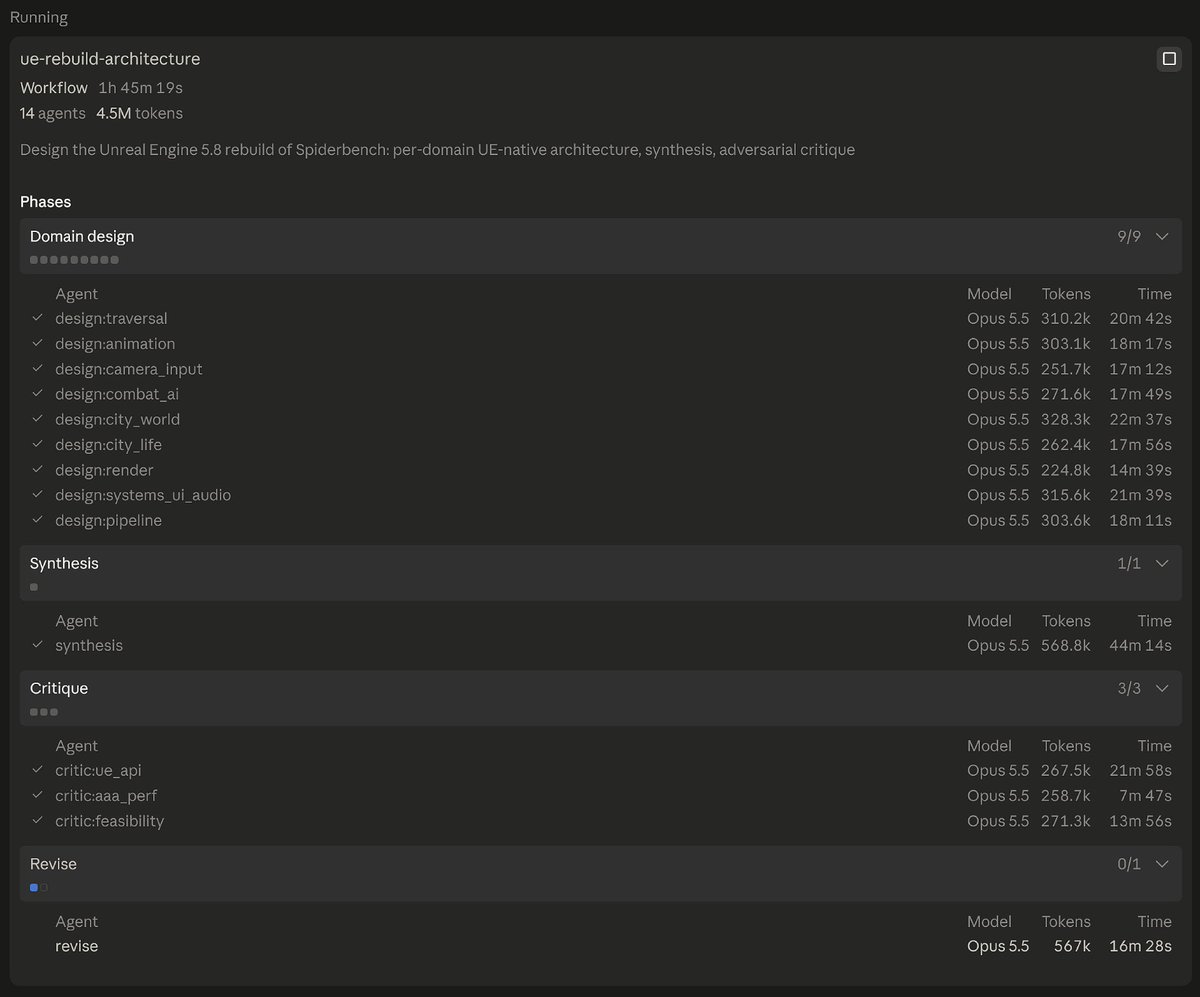Click the Revise phase header title
This screenshot has width=1200, height=997.
coord(53,864)
